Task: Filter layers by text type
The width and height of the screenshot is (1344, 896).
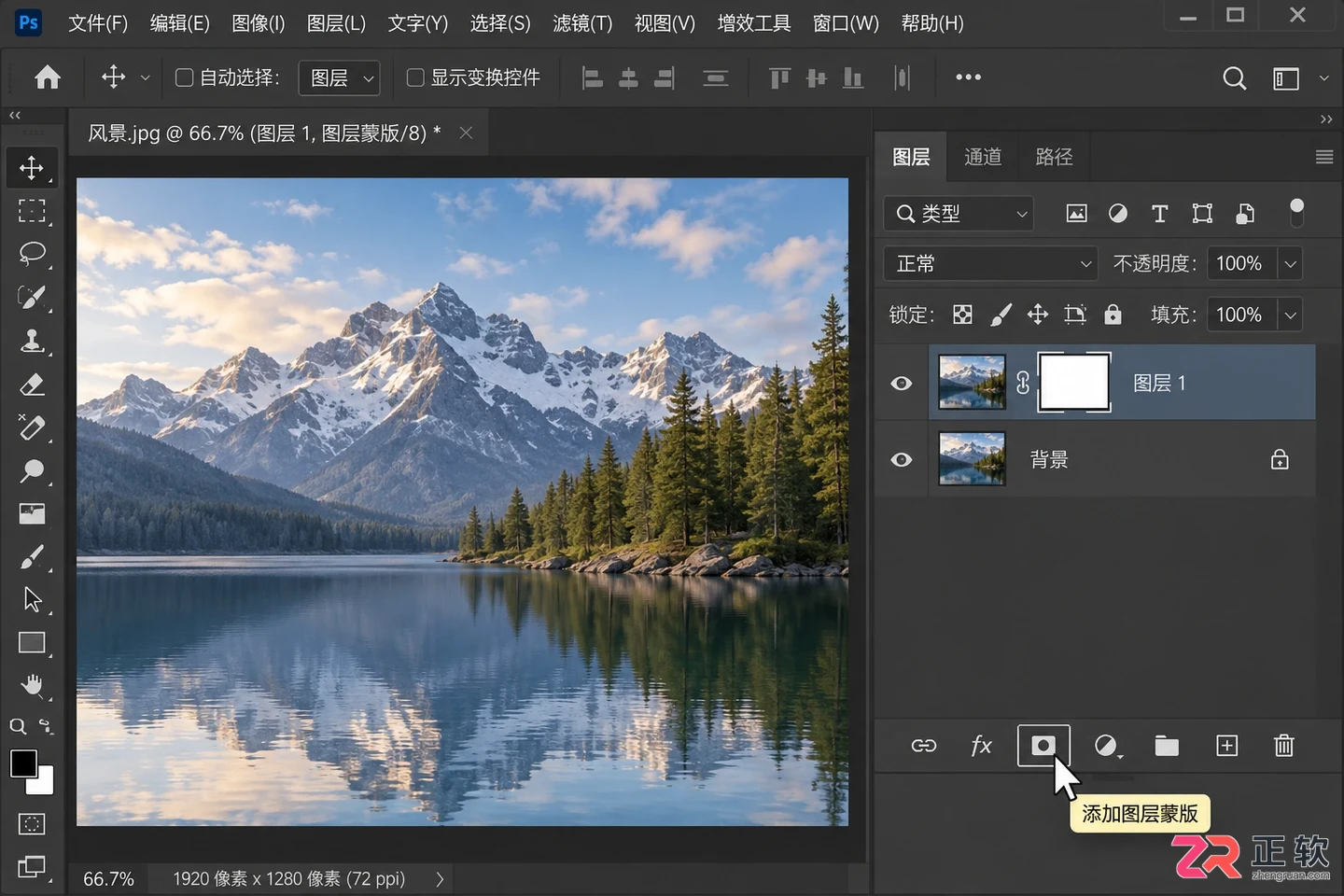Action: 1159,214
